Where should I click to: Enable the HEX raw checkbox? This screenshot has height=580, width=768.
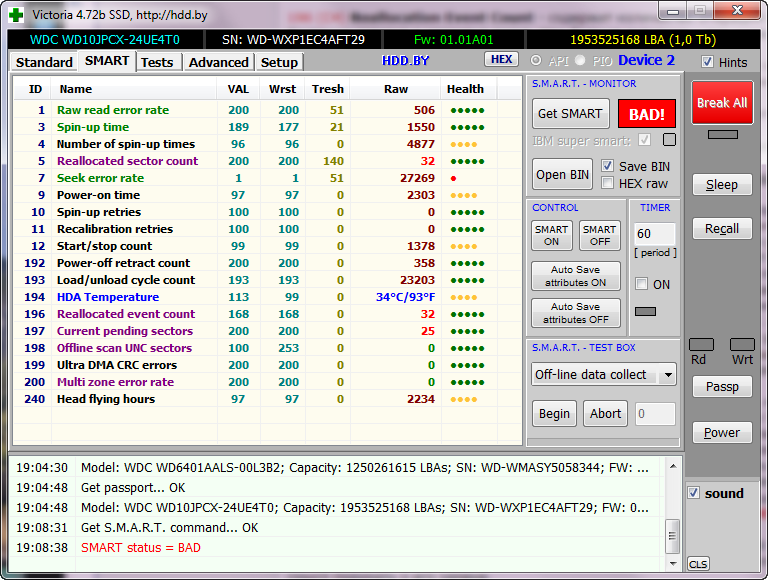608,183
